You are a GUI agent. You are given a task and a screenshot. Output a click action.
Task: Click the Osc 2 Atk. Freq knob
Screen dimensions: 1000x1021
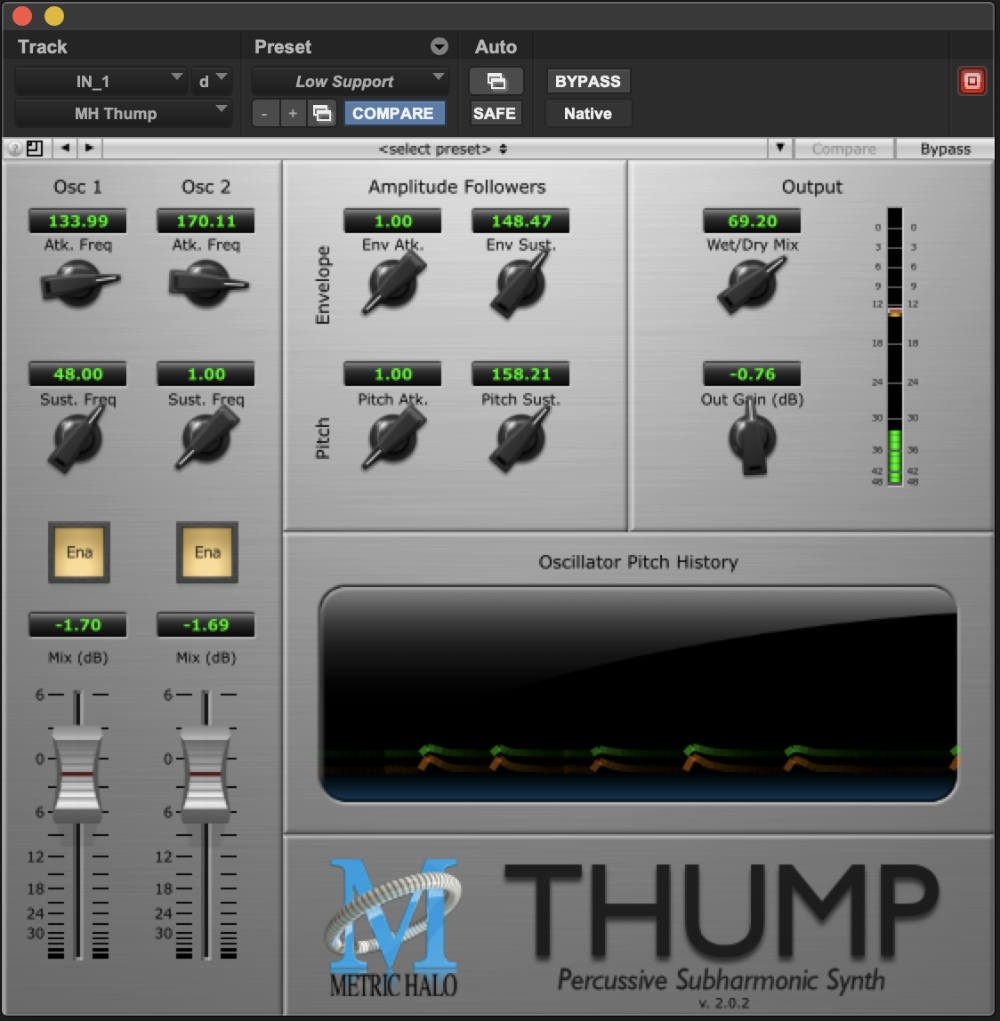click(207, 283)
